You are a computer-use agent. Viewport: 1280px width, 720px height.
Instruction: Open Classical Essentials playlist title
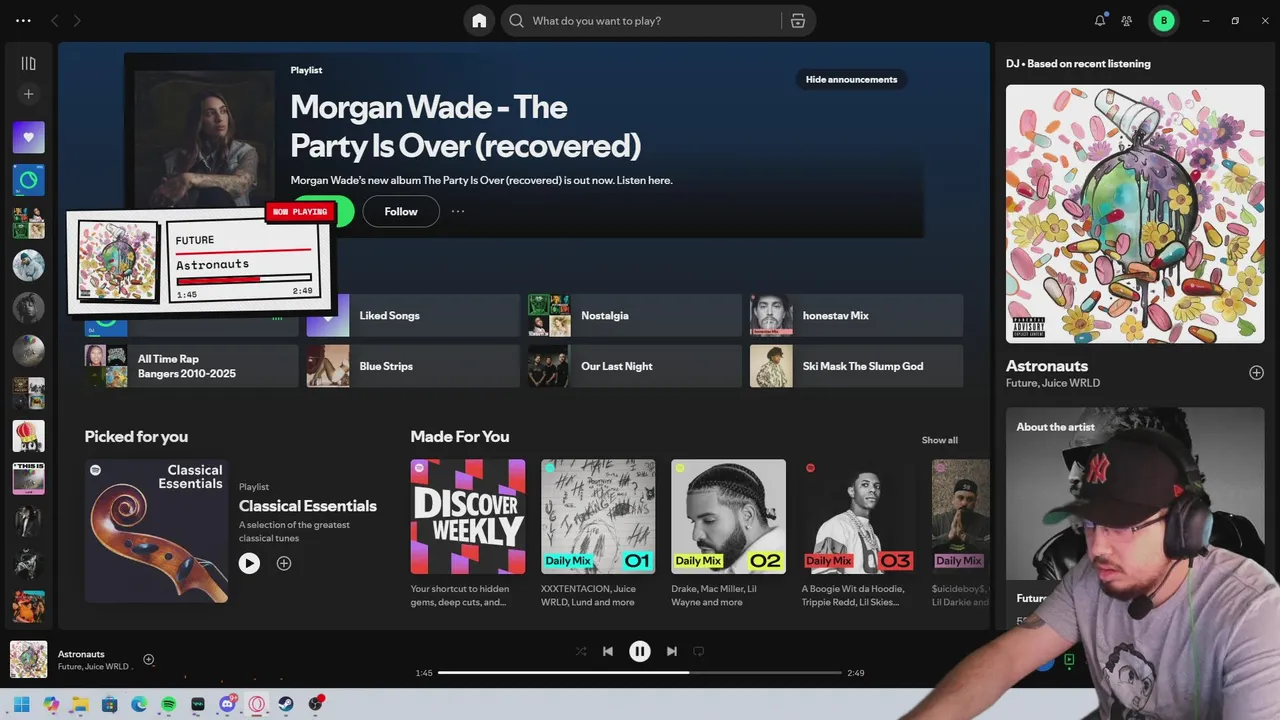tap(308, 506)
